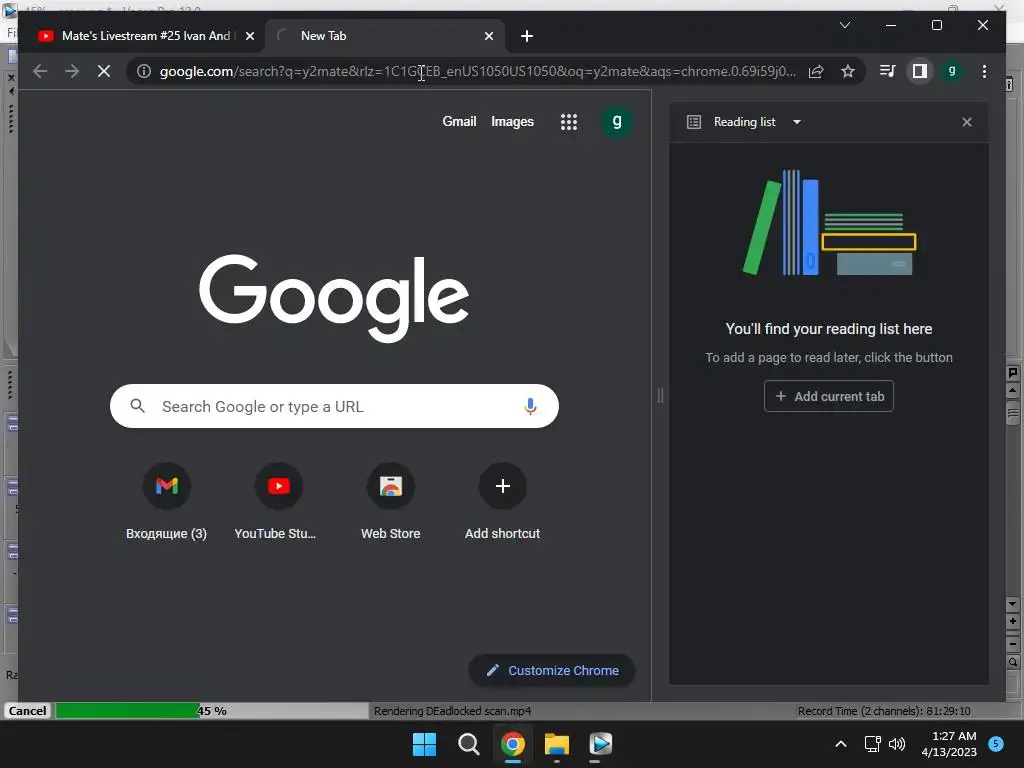Open a new tab with plus button

(x=527, y=36)
